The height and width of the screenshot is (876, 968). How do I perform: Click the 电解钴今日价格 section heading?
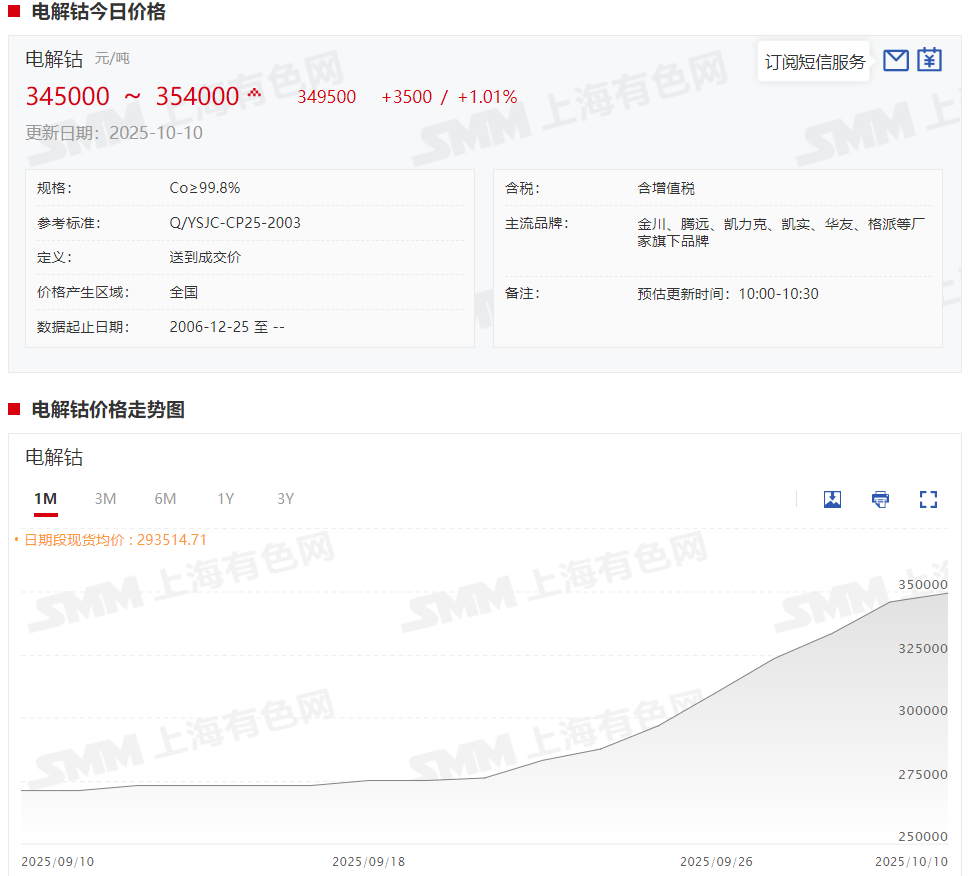98,13
